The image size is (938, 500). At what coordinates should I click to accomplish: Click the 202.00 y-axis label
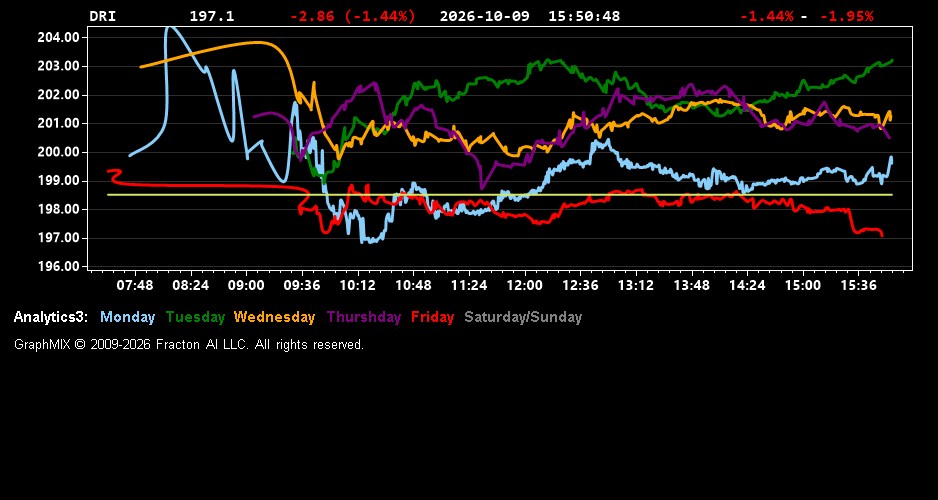(x=58, y=94)
